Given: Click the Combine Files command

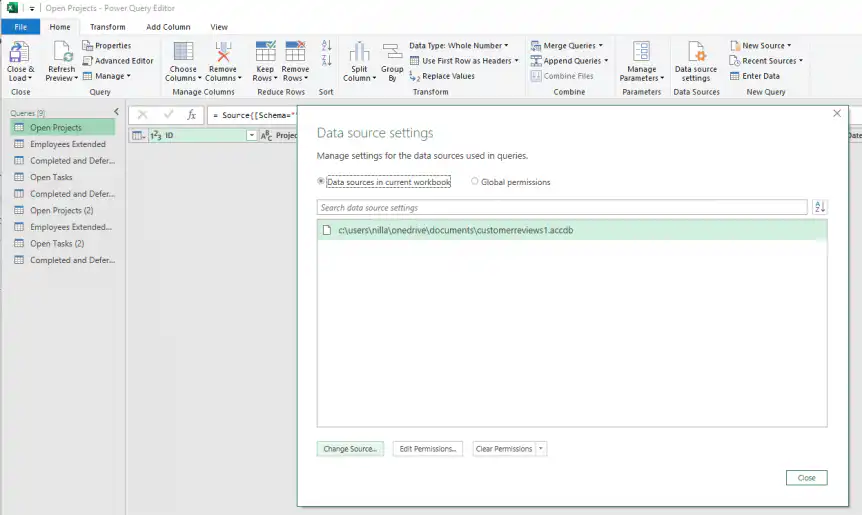Looking at the screenshot, I should (x=562, y=76).
